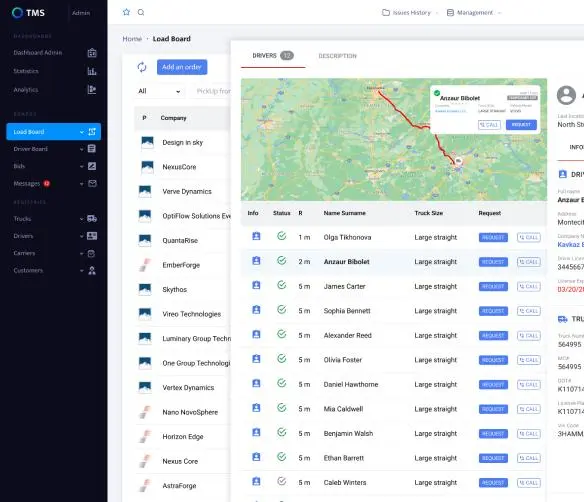Expand the Messages sidebar chevron
This screenshot has width=584, height=502.
click(82, 184)
